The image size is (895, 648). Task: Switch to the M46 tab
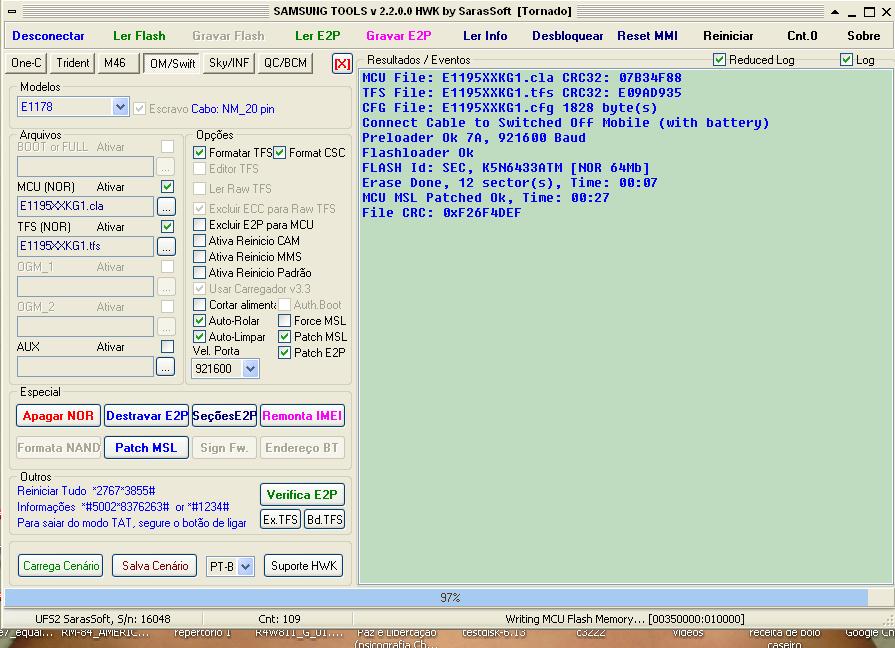point(118,63)
